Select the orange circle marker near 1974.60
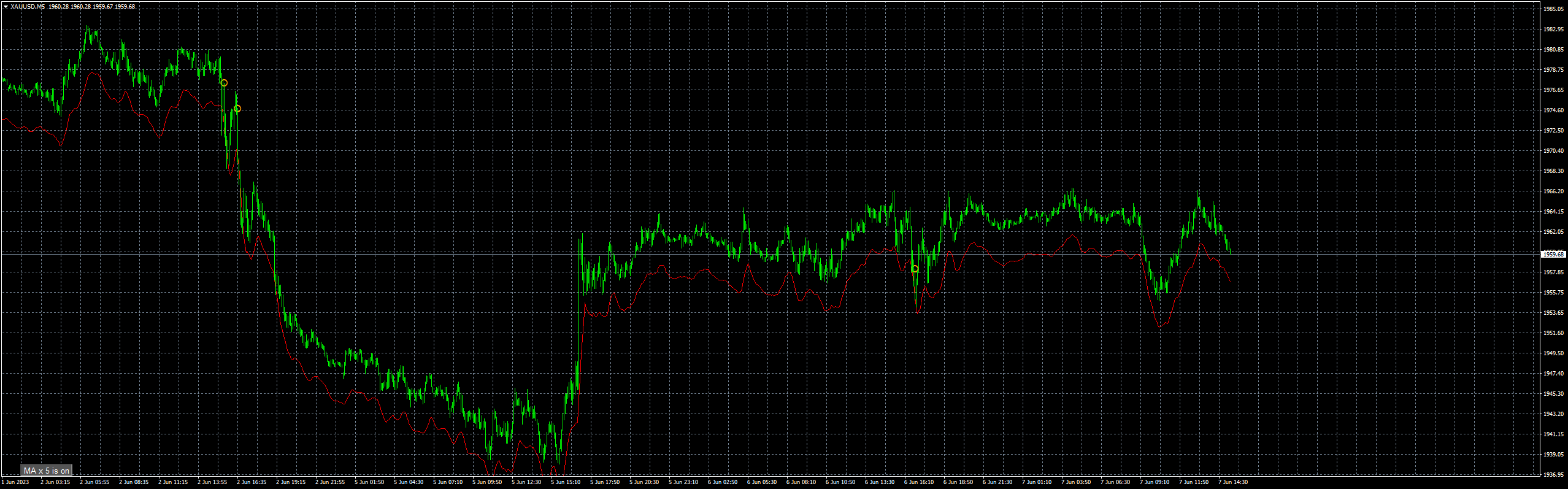1568x489 pixels. (237, 109)
